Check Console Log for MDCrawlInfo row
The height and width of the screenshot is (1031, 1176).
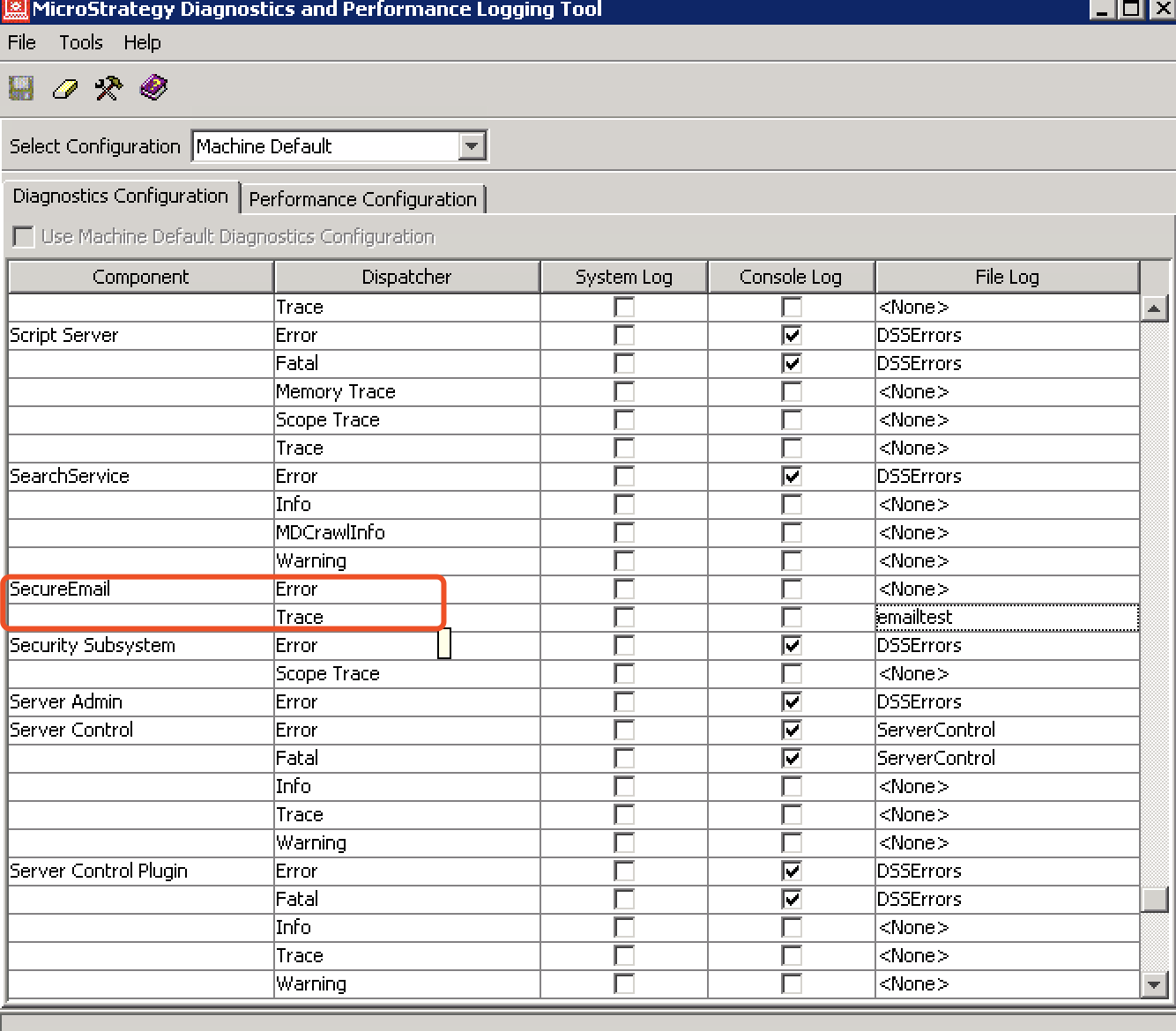click(792, 532)
